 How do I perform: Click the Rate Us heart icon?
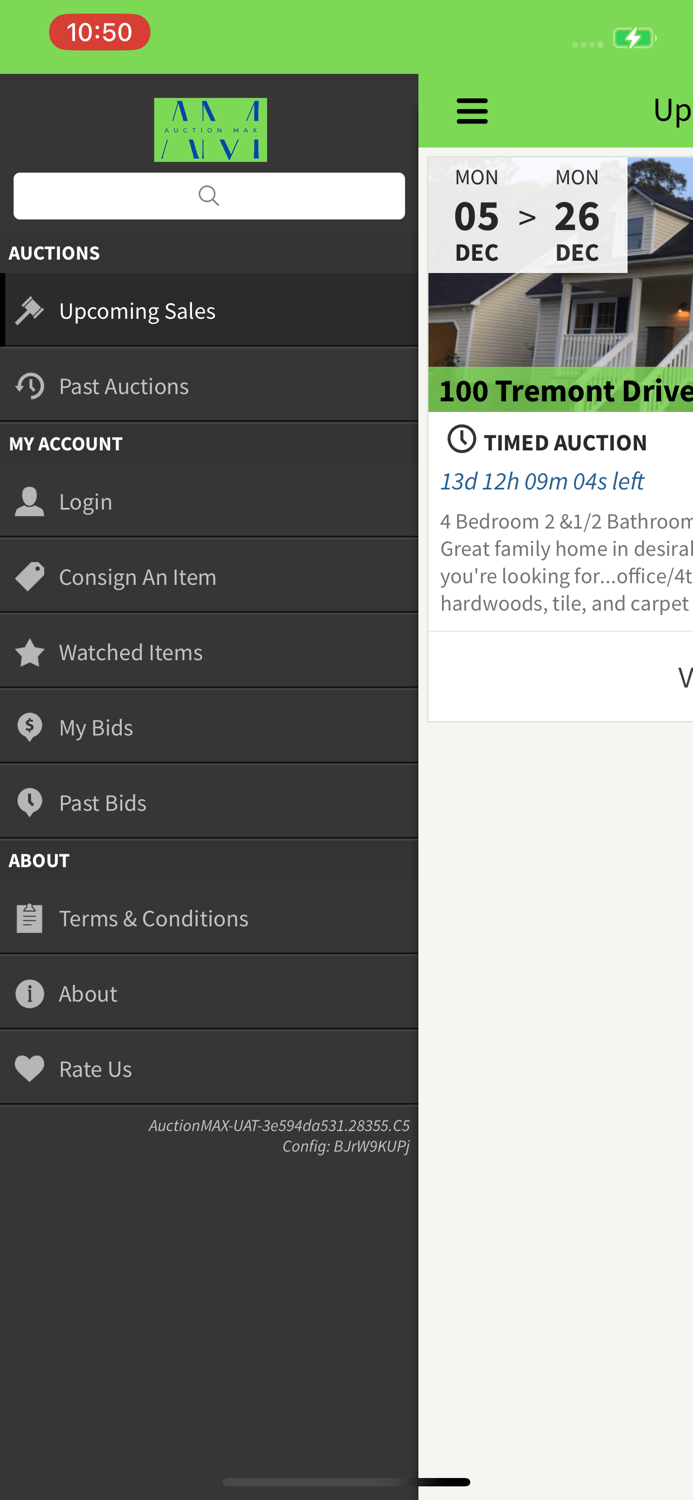(29, 1067)
